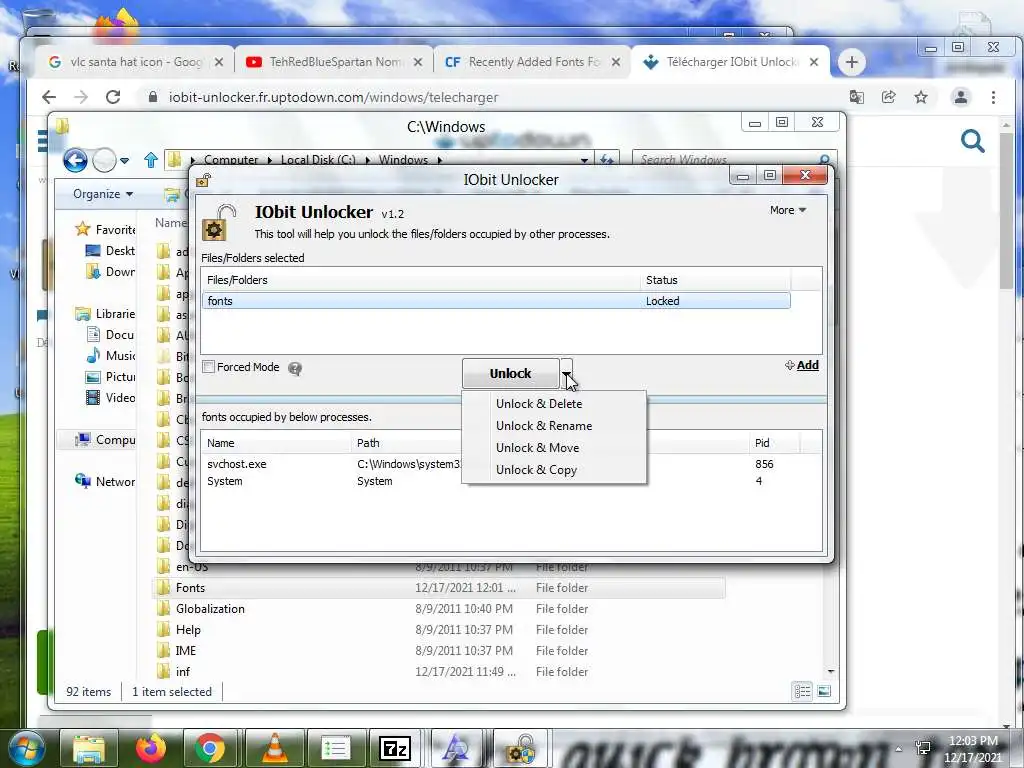Open Windows Explorer from the taskbar
Screen dimensions: 1024x768
click(89, 748)
